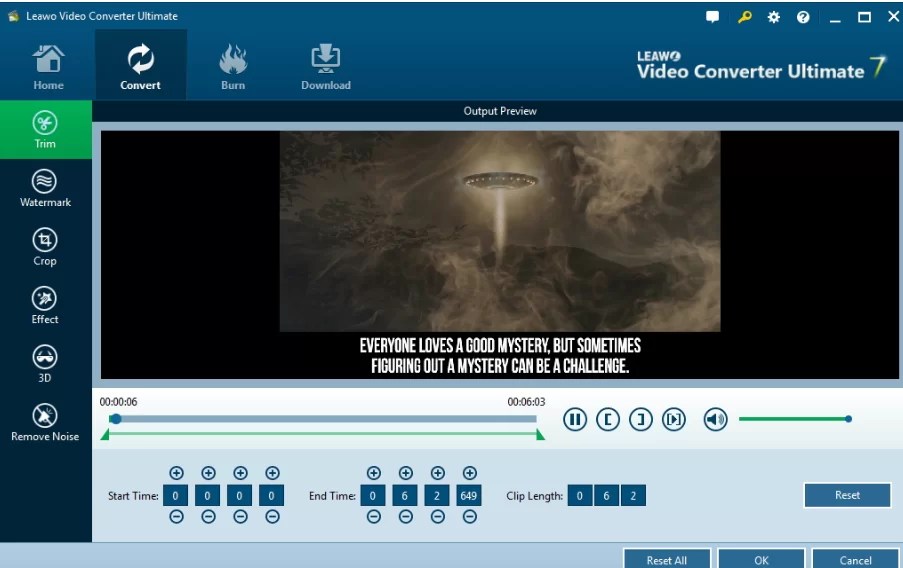
Task: Select the Remove Noise option
Action: tap(45, 423)
